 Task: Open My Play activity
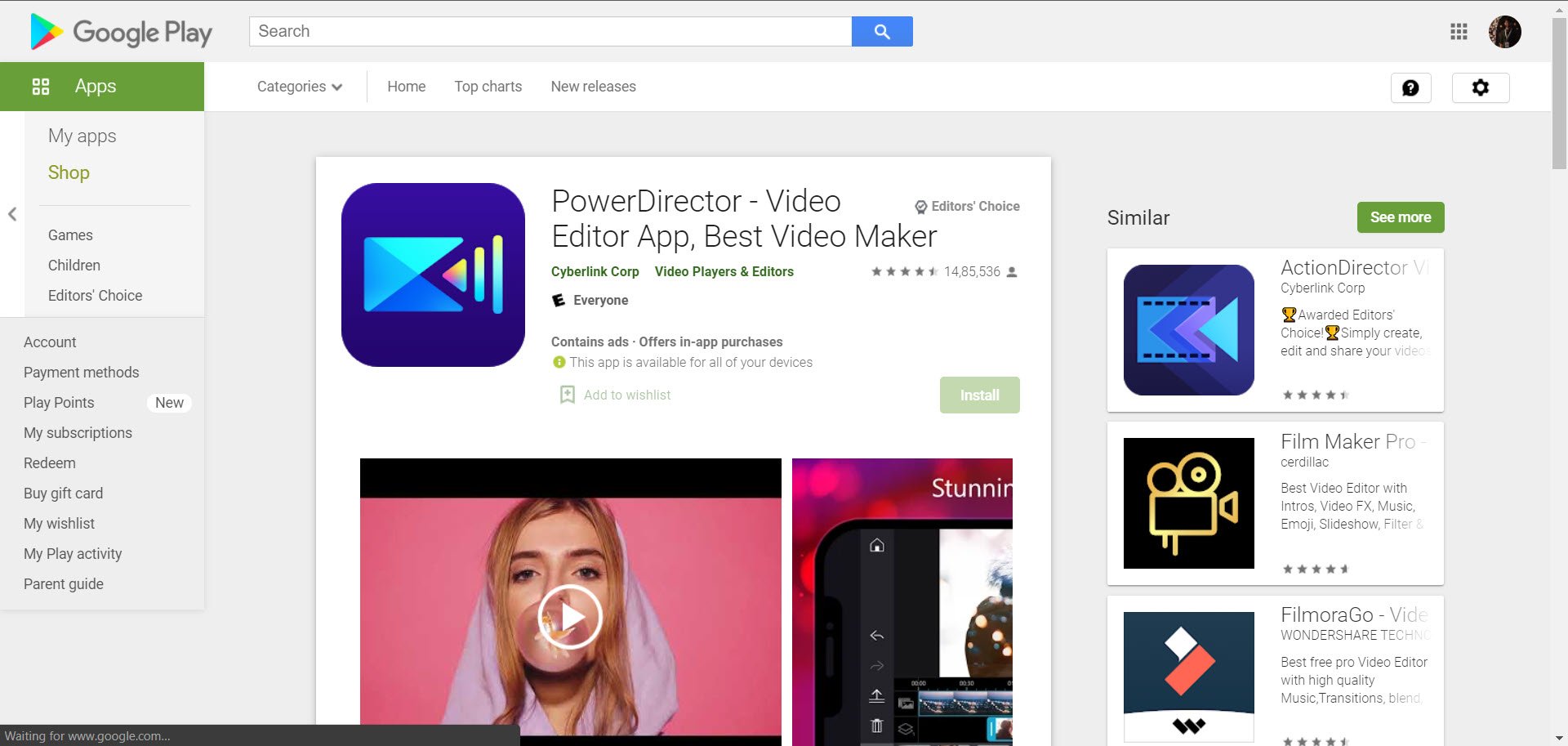(x=73, y=554)
